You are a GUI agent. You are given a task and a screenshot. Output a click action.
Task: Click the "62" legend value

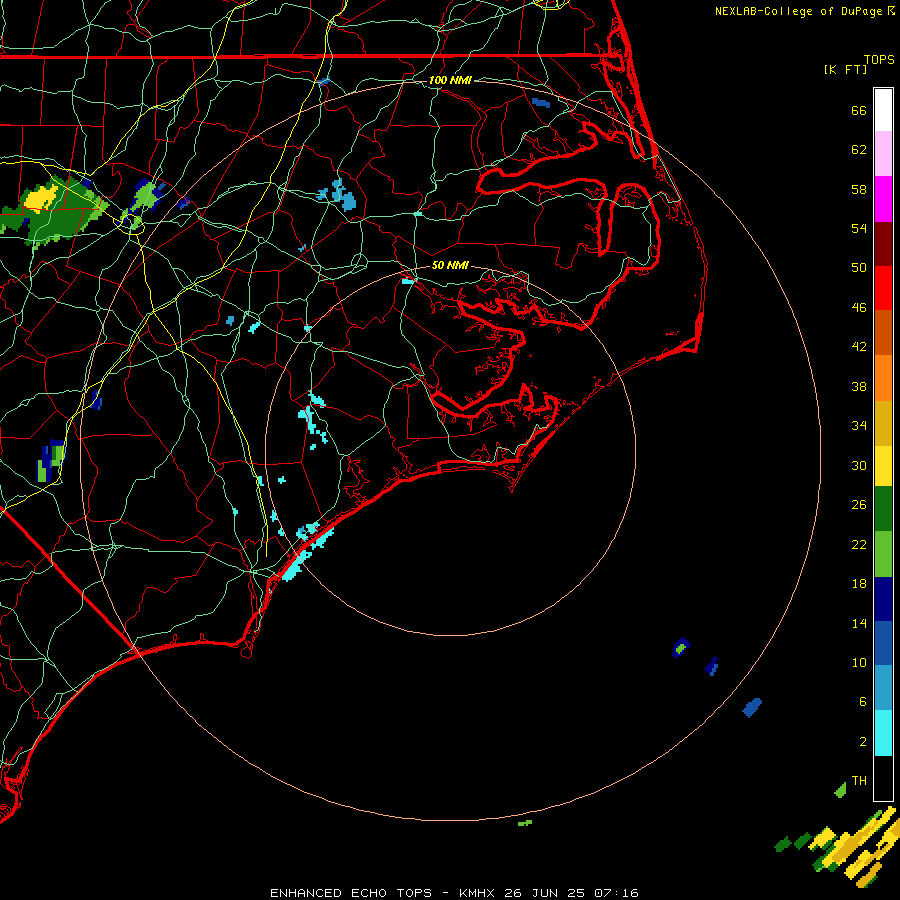pos(859,150)
